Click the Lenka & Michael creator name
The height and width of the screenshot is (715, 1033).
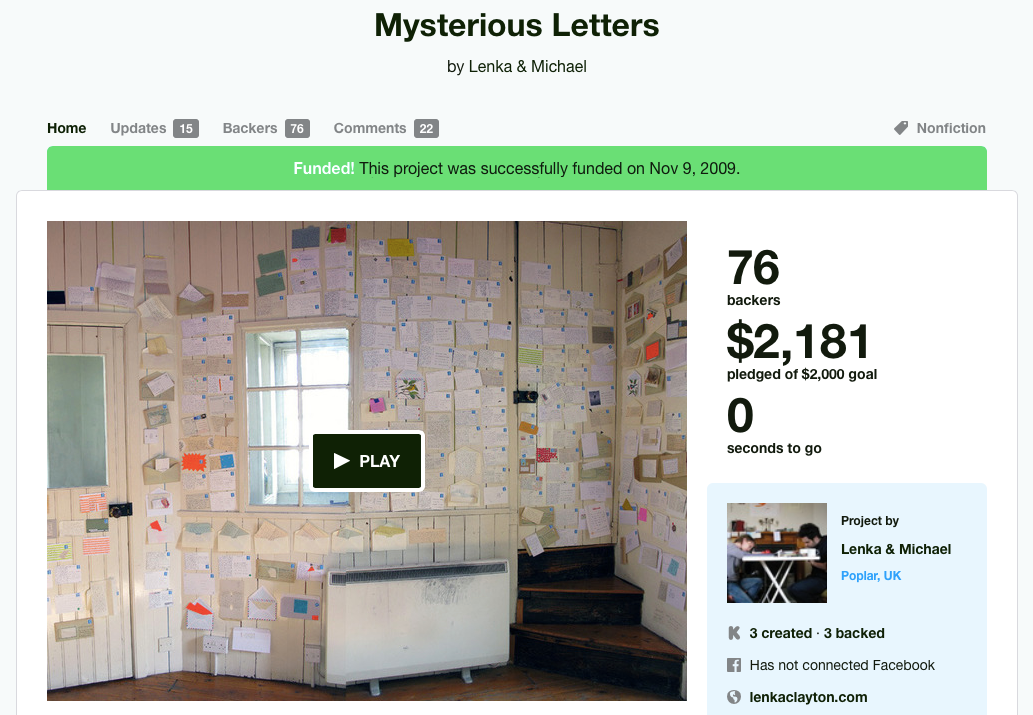(x=896, y=549)
